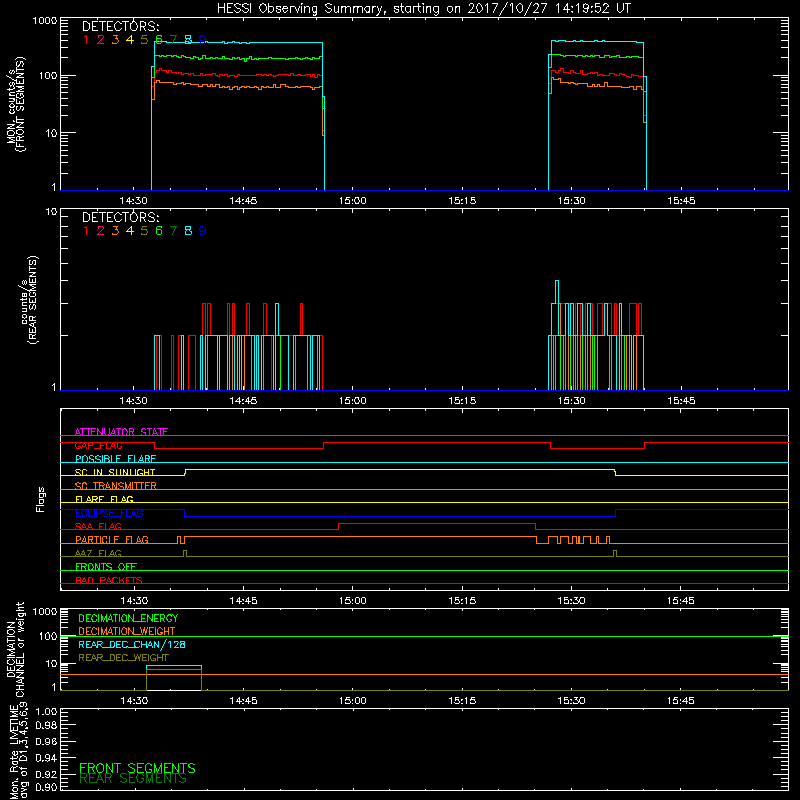Click the FRONTS_OFF flag label
Image resolution: width=800 pixels, height=800 pixels.
(x=106, y=567)
